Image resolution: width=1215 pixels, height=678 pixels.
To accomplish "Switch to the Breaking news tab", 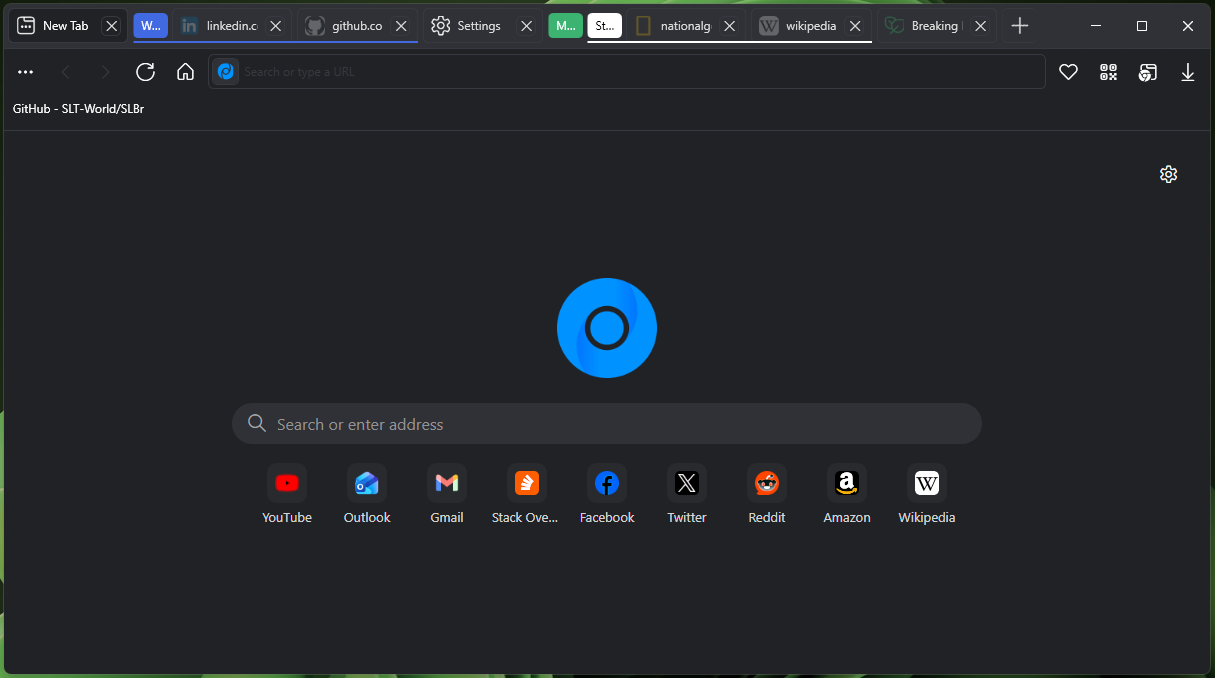I will 935,26.
